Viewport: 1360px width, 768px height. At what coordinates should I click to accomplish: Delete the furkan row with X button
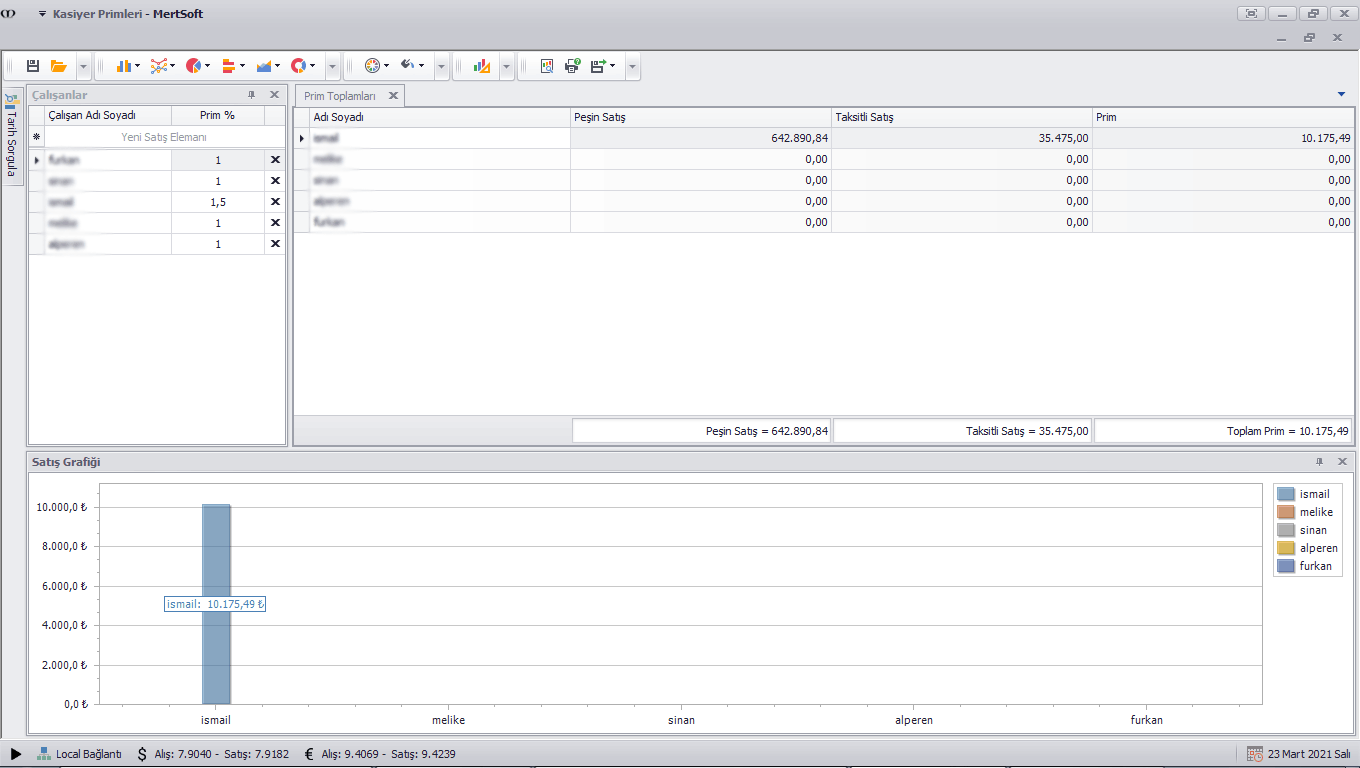click(275, 160)
